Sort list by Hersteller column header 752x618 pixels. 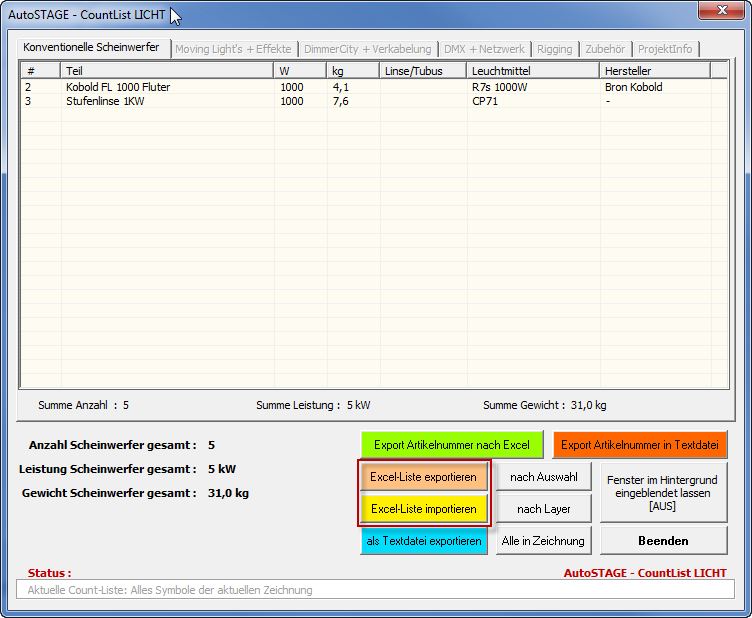(x=655, y=70)
